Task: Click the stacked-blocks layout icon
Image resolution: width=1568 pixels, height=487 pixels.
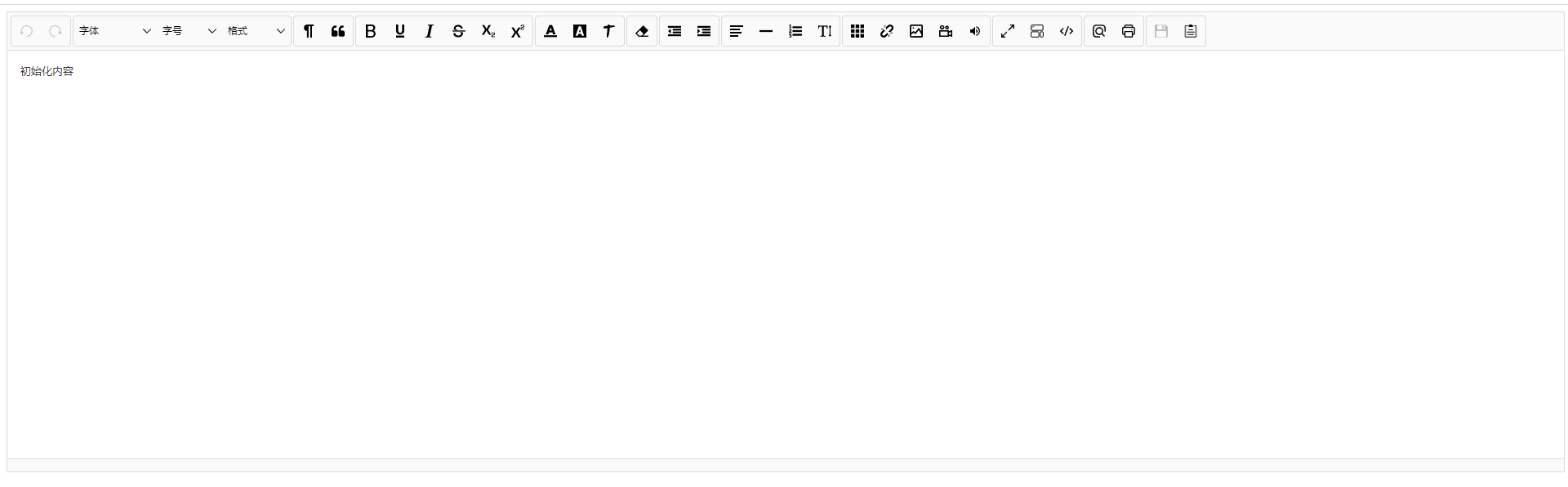Action: [1037, 31]
